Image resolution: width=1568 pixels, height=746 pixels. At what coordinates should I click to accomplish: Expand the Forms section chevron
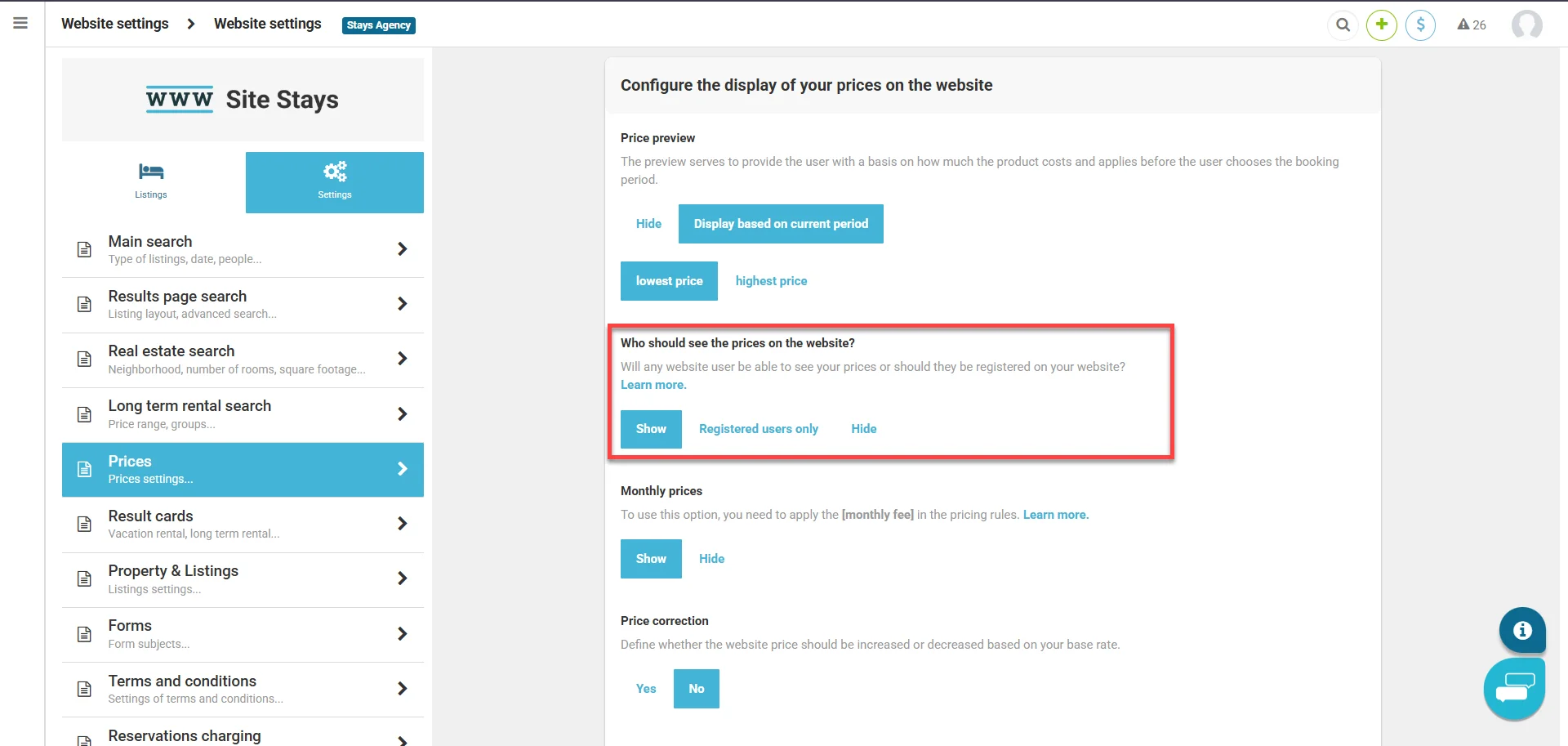(402, 634)
